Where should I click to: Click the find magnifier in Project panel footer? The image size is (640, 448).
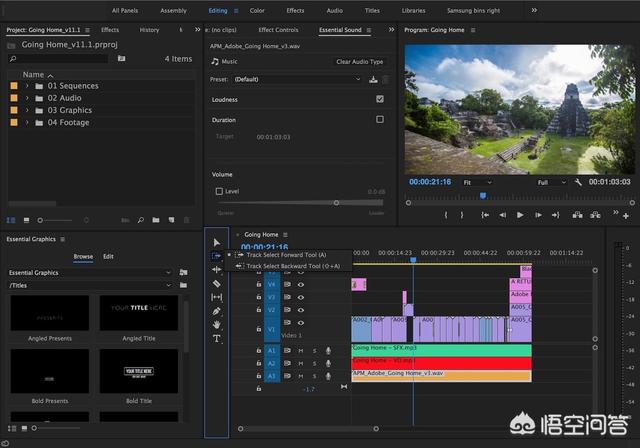[x=141, y=220]
